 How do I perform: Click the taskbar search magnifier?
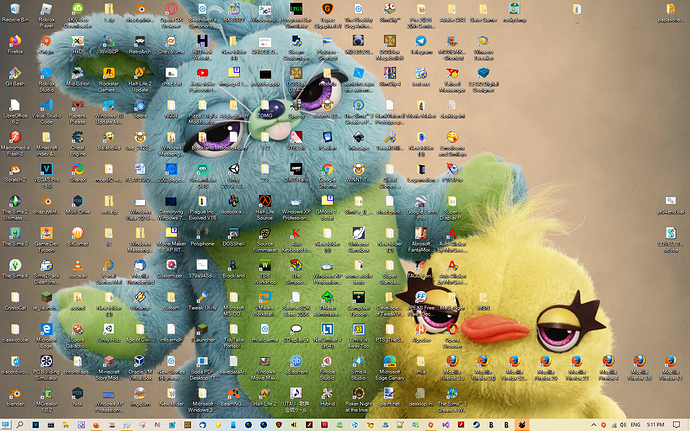click(20, 425)
